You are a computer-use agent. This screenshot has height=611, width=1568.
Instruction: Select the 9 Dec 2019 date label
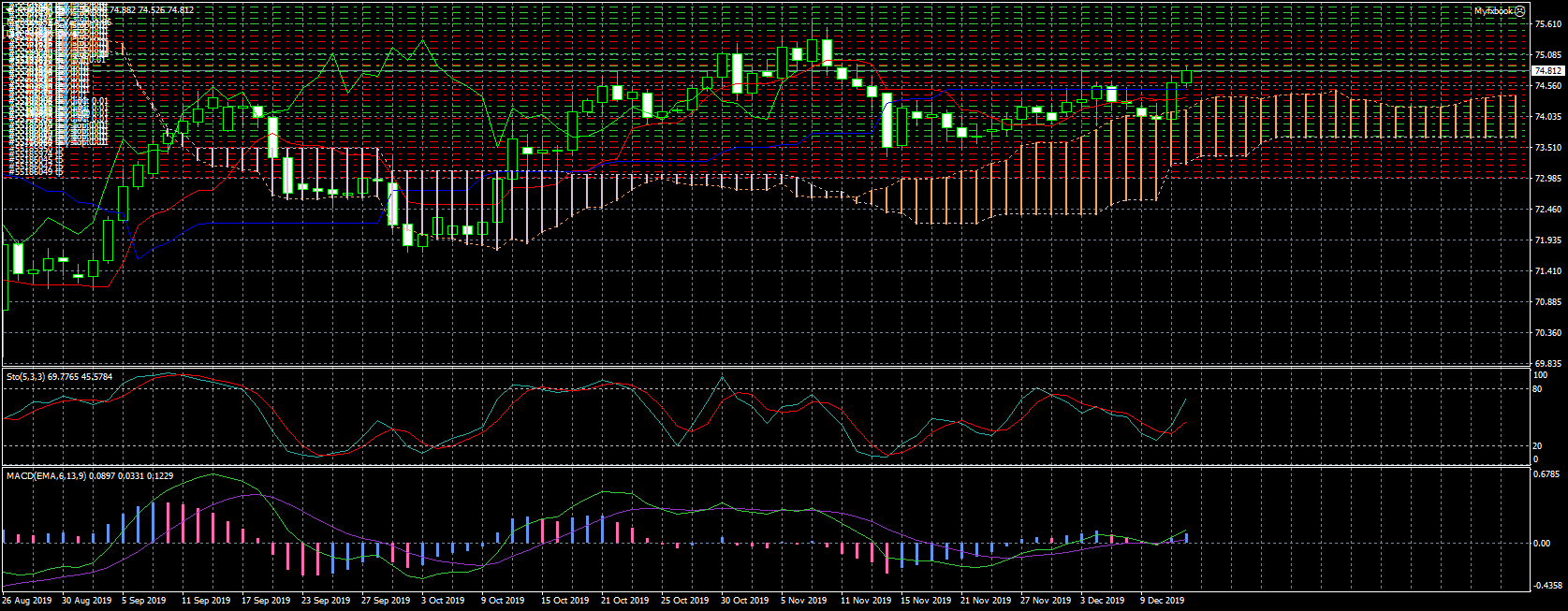1162,601
